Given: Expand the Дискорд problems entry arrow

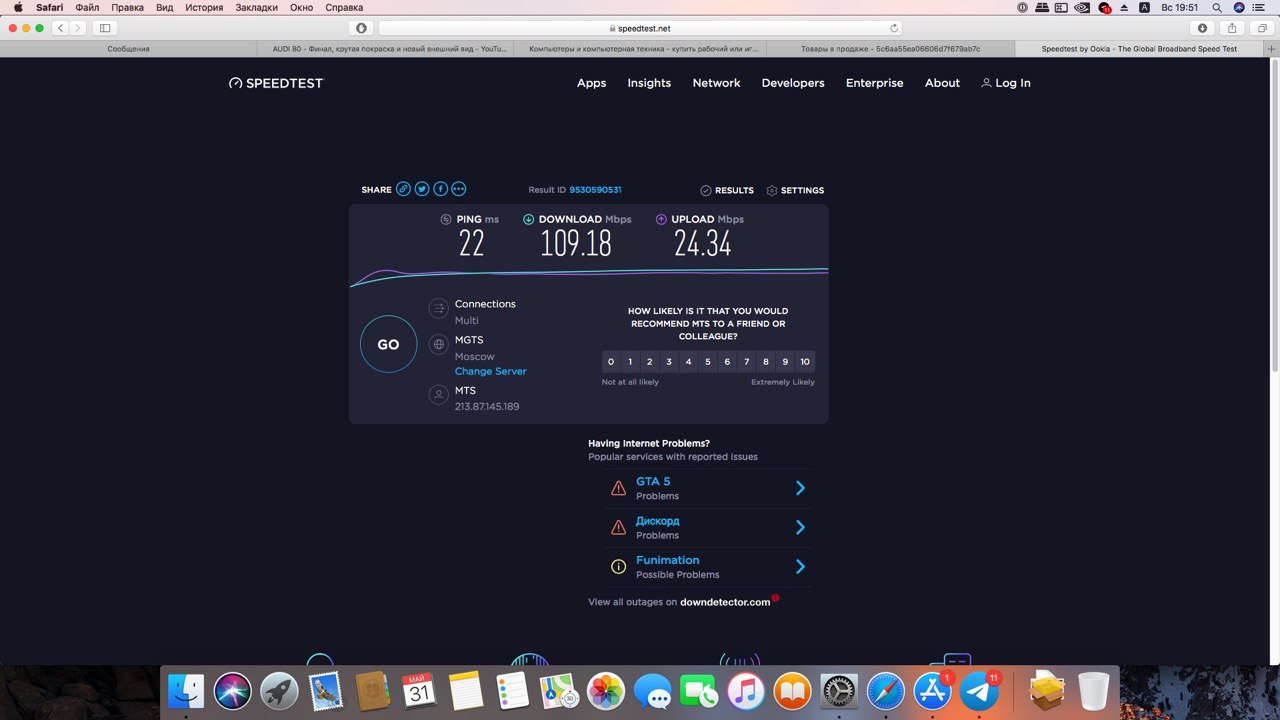Looking at the screenshot, I should tap(800, 527).
